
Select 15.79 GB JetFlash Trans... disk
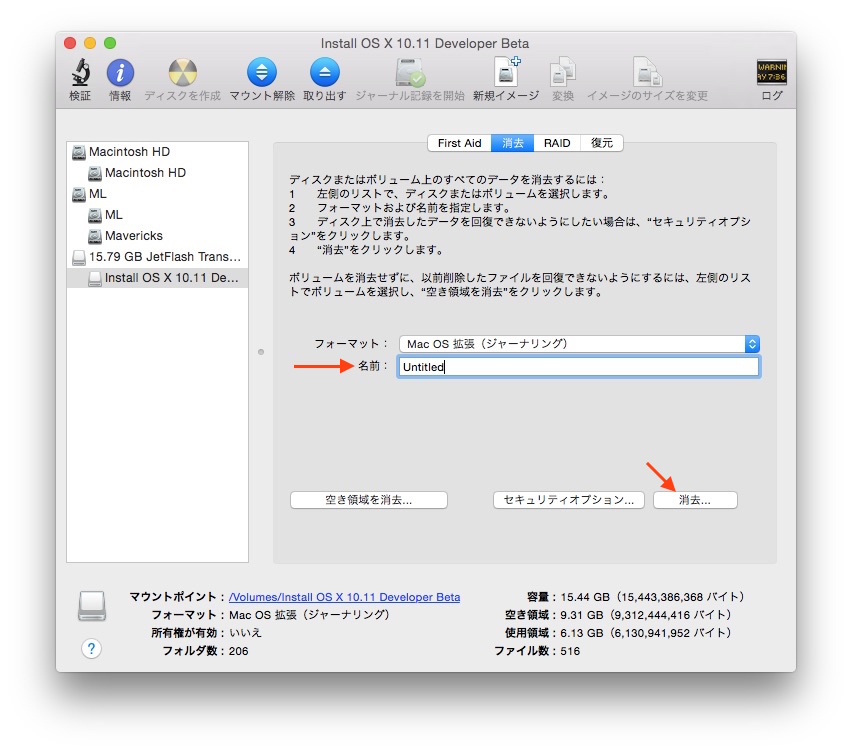point(158,257)
